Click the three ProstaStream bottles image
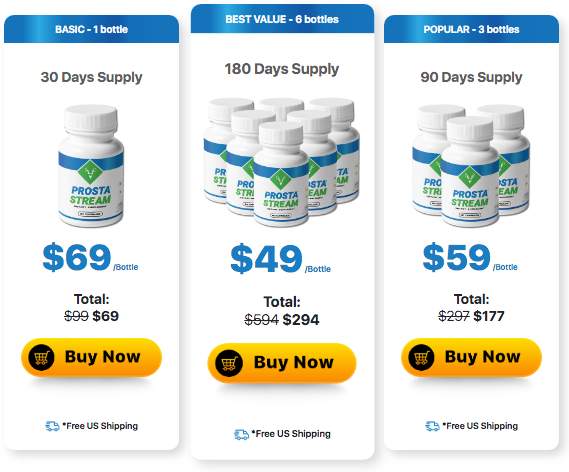Image resolution: width=569 pixels, height=472 pixels. (x=471, y=166)
